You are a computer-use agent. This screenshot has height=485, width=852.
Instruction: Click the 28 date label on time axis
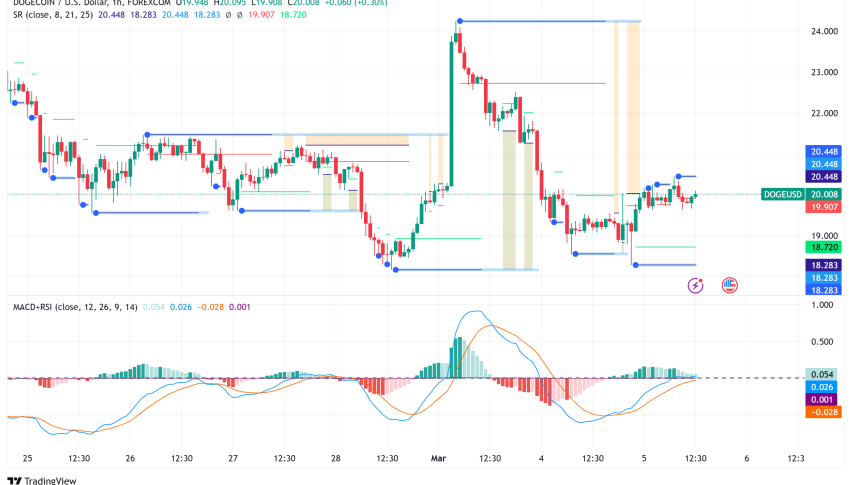pos(336,458)
